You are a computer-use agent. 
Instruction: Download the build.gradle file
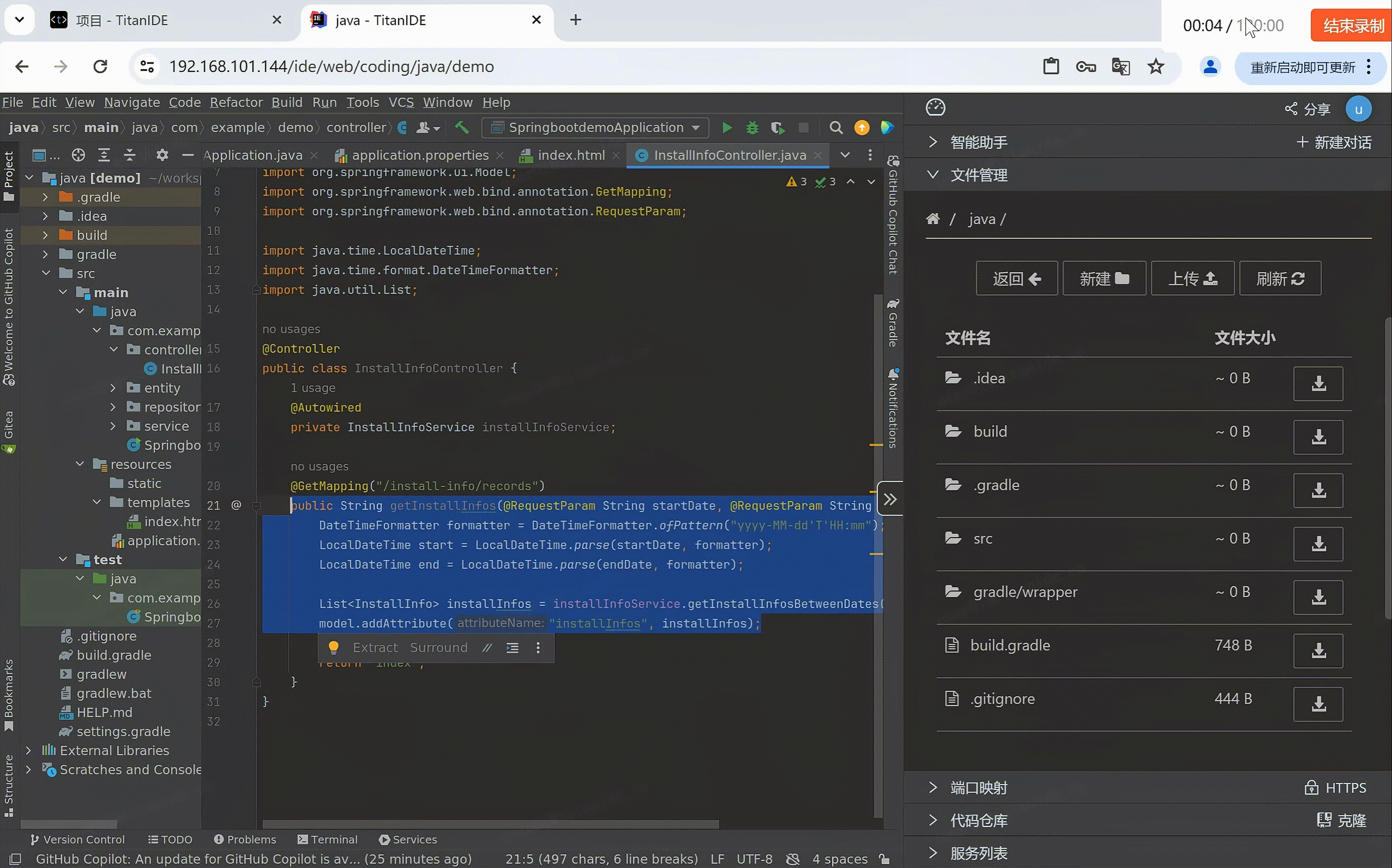click(1318, 651)
